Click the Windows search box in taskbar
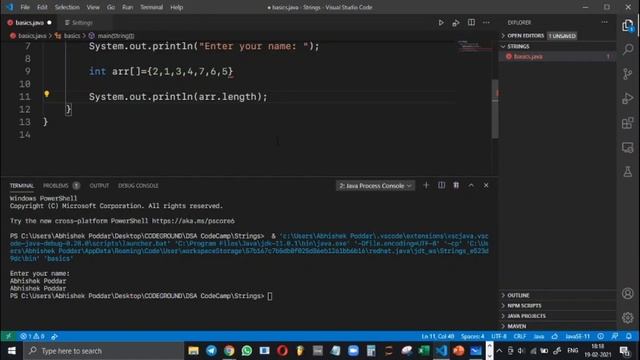Viewport: 640px width, 360px height. (104, 351)
